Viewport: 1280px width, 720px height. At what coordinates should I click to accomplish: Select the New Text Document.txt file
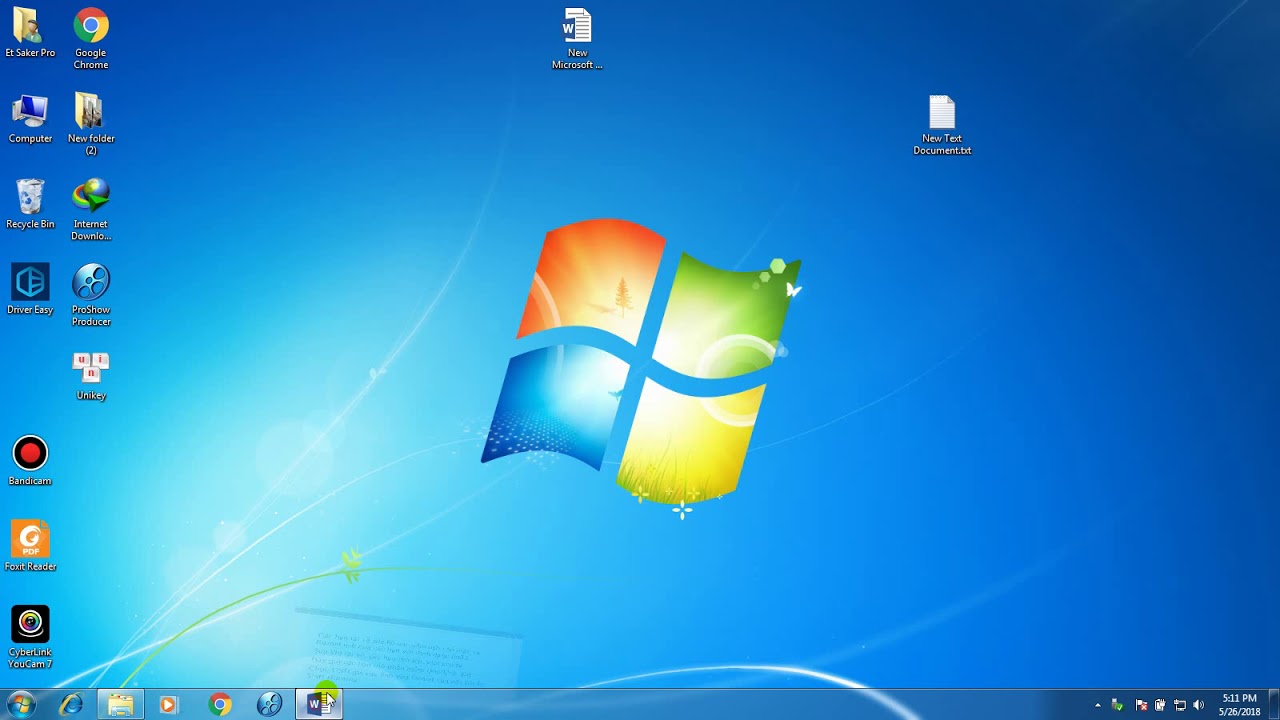coord(942,125)
